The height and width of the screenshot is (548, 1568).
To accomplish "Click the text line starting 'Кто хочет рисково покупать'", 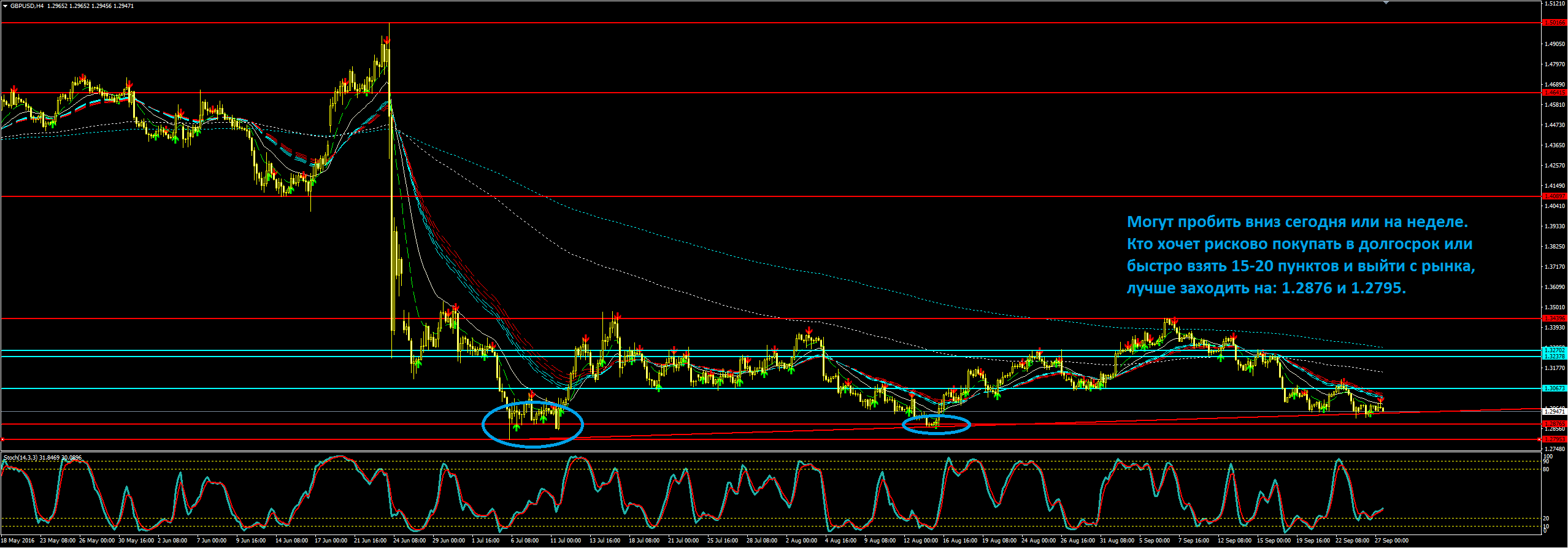I will (x=1300, y=244).
